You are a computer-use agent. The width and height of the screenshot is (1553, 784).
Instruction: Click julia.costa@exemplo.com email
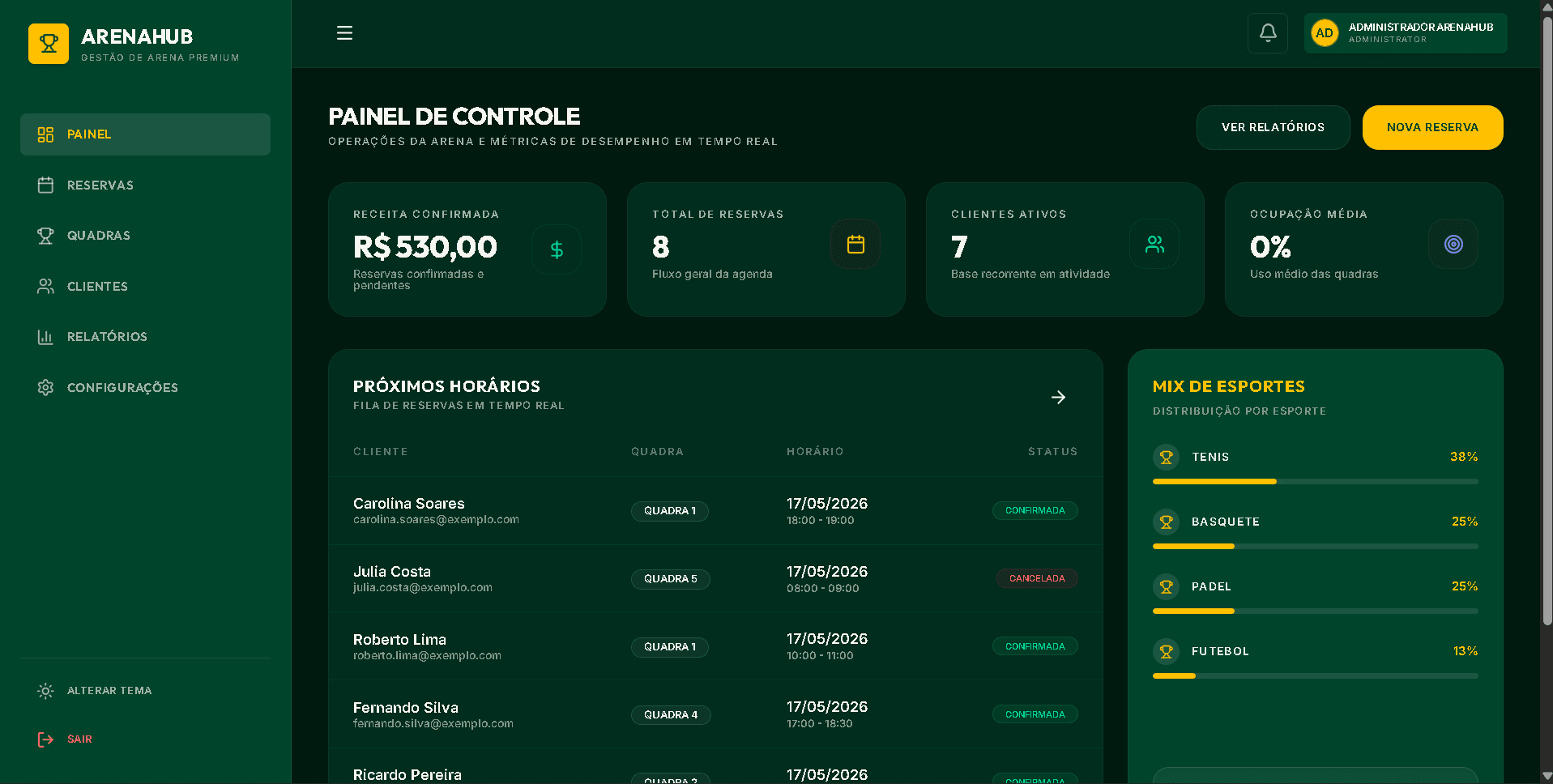423,588
